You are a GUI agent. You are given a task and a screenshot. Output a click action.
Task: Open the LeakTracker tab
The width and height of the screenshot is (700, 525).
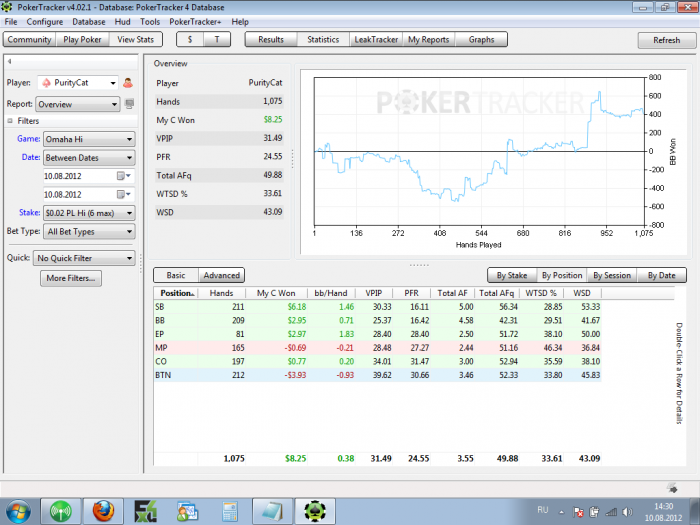click(x=376, y=39)
